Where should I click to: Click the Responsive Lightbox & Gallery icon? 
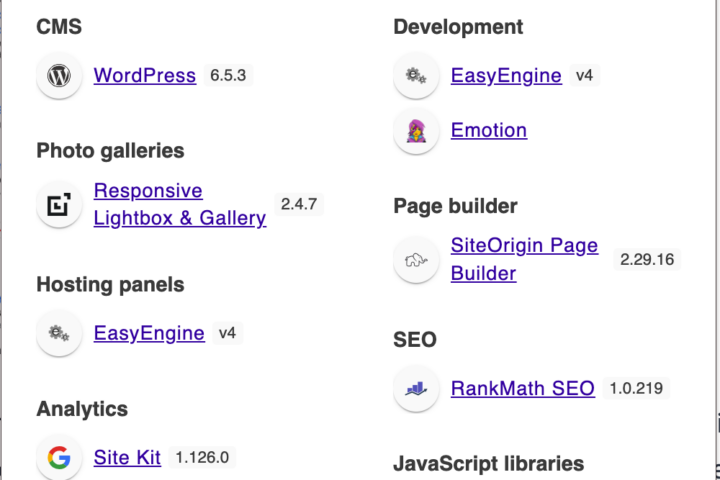(x=59, y=204)
